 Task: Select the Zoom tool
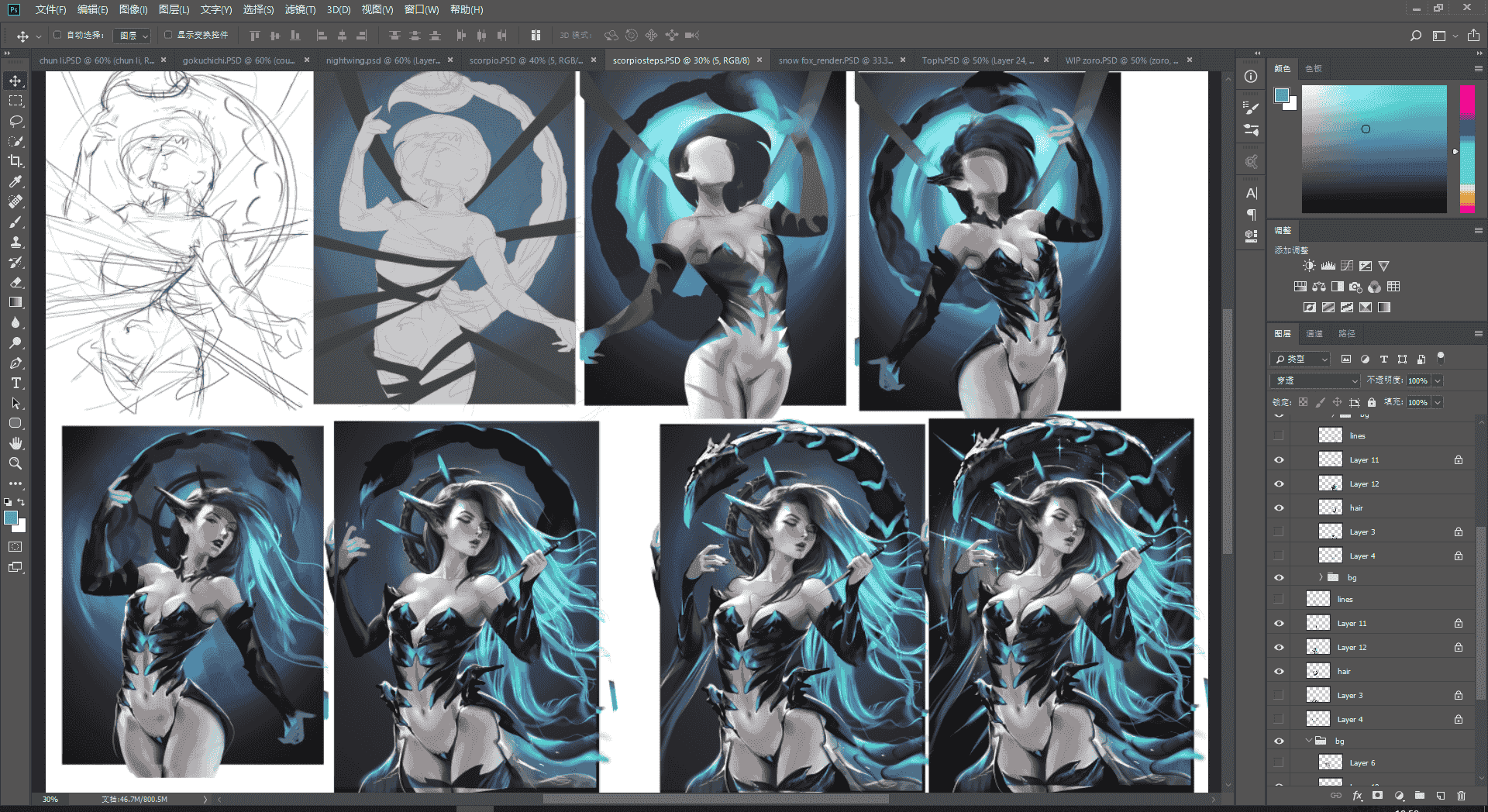(15, 463)
